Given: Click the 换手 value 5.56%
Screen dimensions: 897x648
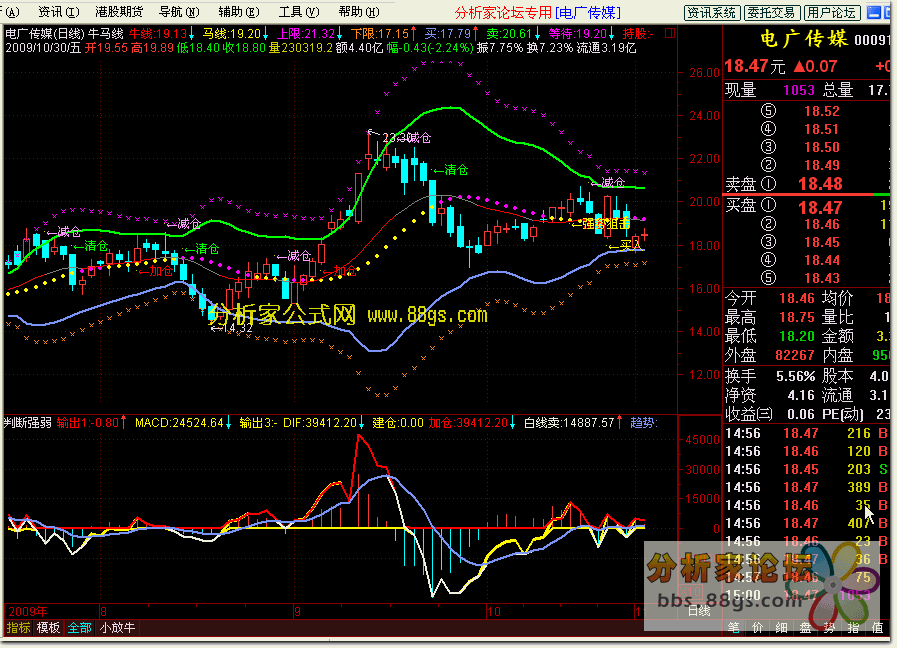Looking at the screenshot, I should pos(795,376).
